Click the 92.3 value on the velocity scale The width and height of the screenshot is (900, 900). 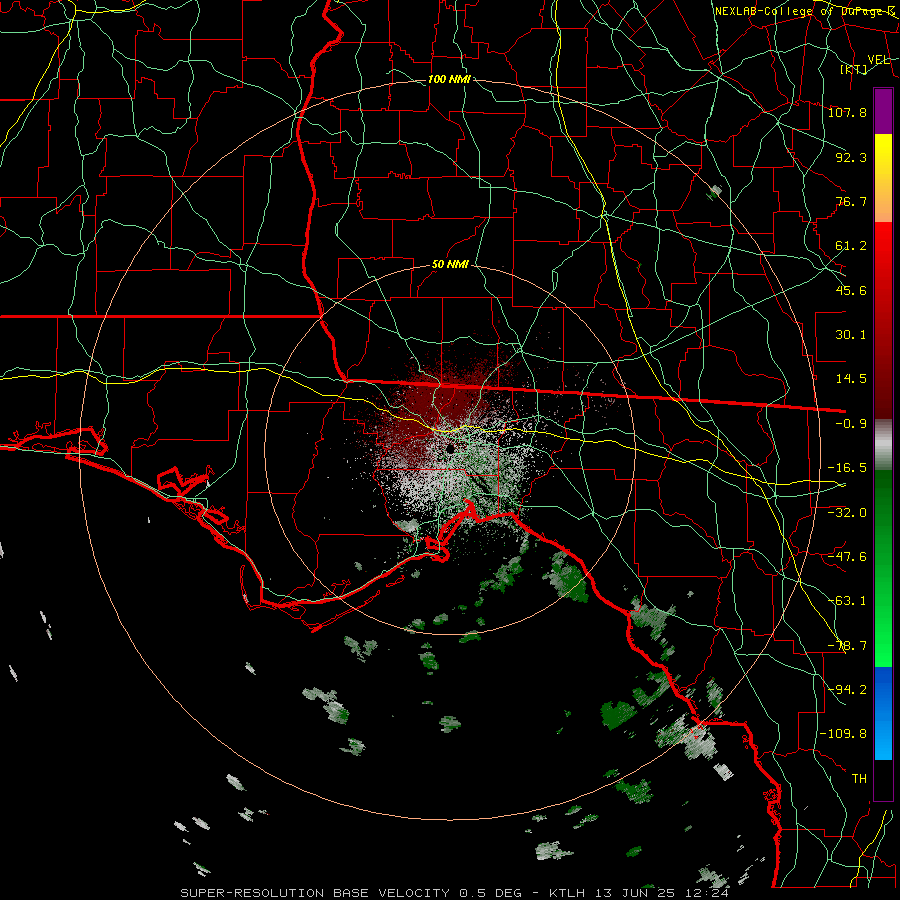[851, 157]
